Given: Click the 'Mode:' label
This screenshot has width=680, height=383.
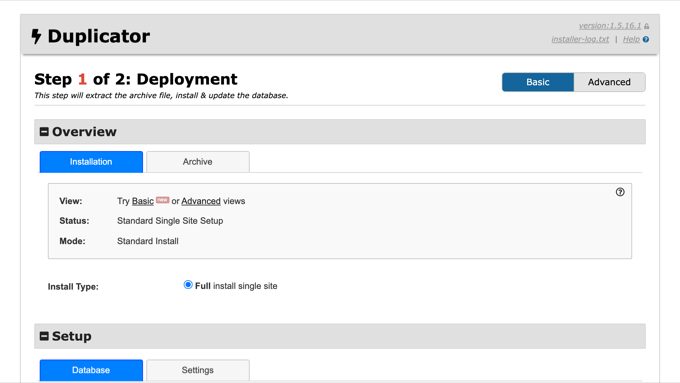Looking at the screenshot, I should coord(72,241).
